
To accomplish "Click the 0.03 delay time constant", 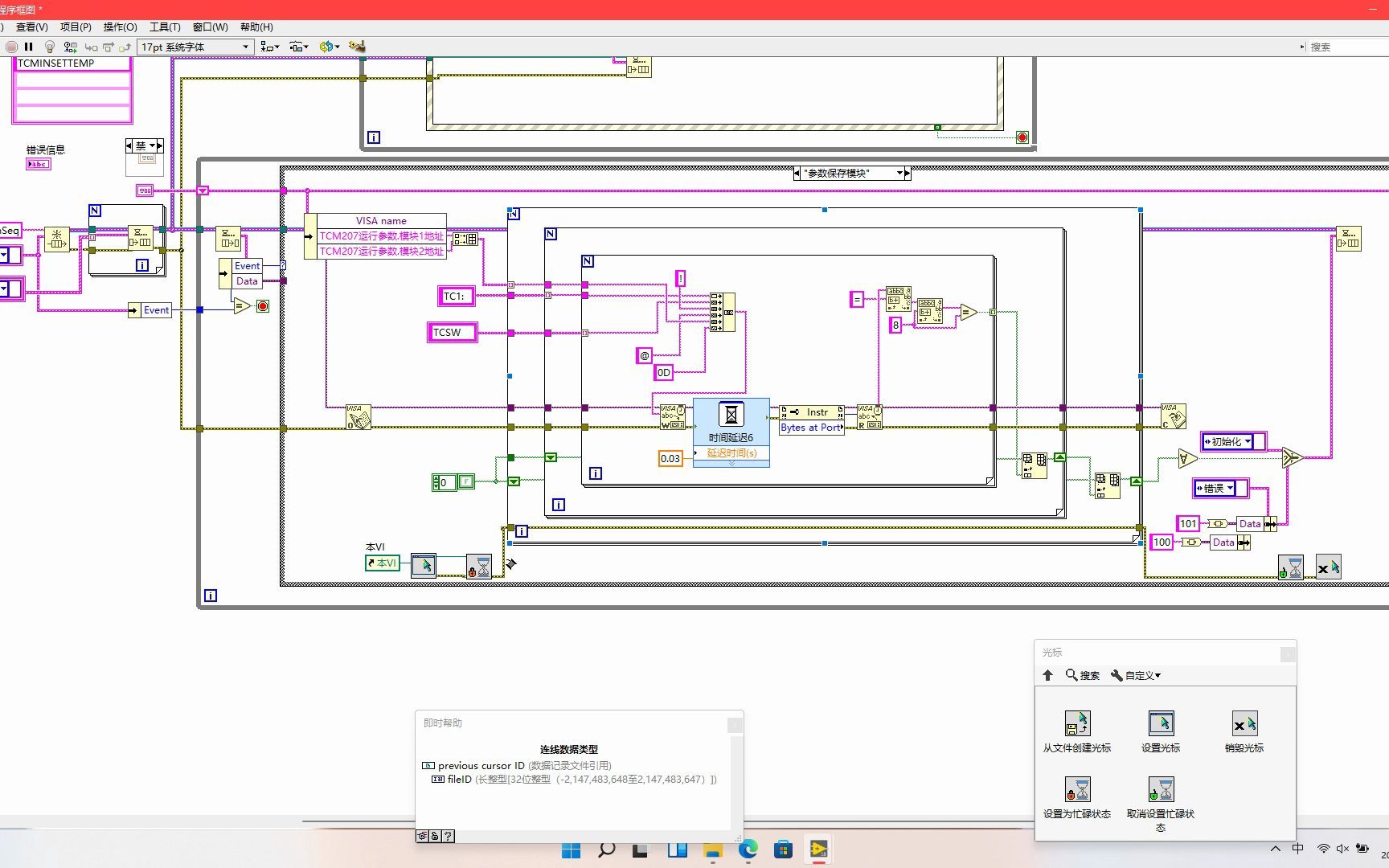I will coord(670,458).
